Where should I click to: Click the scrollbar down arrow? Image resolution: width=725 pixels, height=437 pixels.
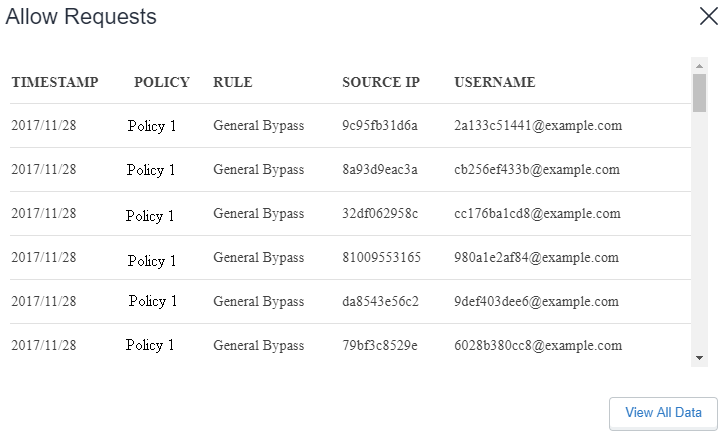coord(699,358)
